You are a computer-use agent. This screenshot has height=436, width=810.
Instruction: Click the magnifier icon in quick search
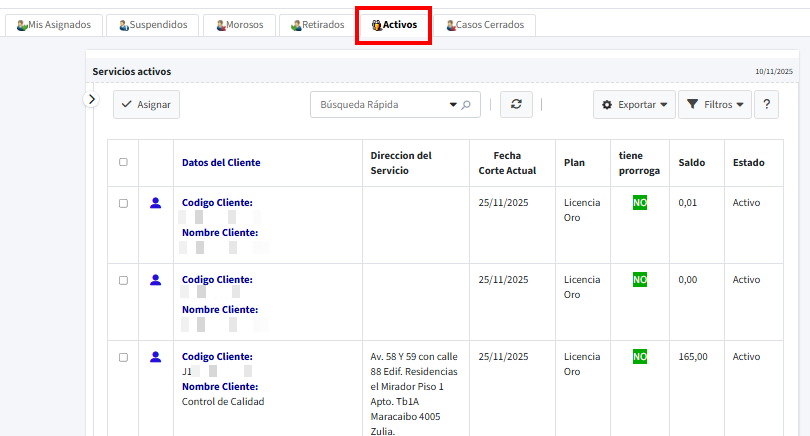point(466,104)
